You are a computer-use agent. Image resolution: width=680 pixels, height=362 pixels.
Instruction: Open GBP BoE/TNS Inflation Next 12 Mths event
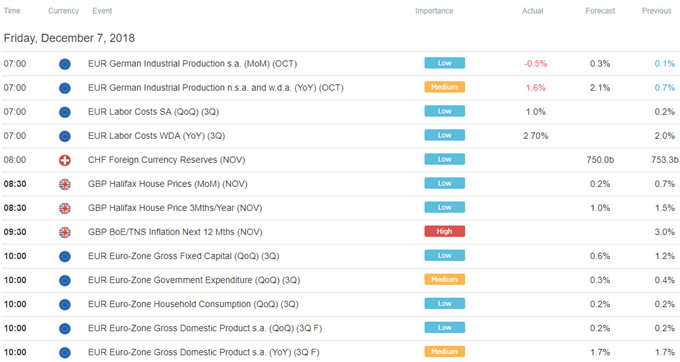(175, 232)
